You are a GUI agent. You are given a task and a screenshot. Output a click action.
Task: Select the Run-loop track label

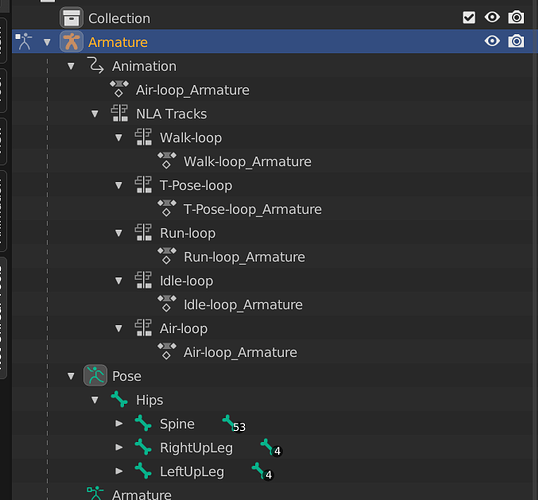click(x=188, y=233)
